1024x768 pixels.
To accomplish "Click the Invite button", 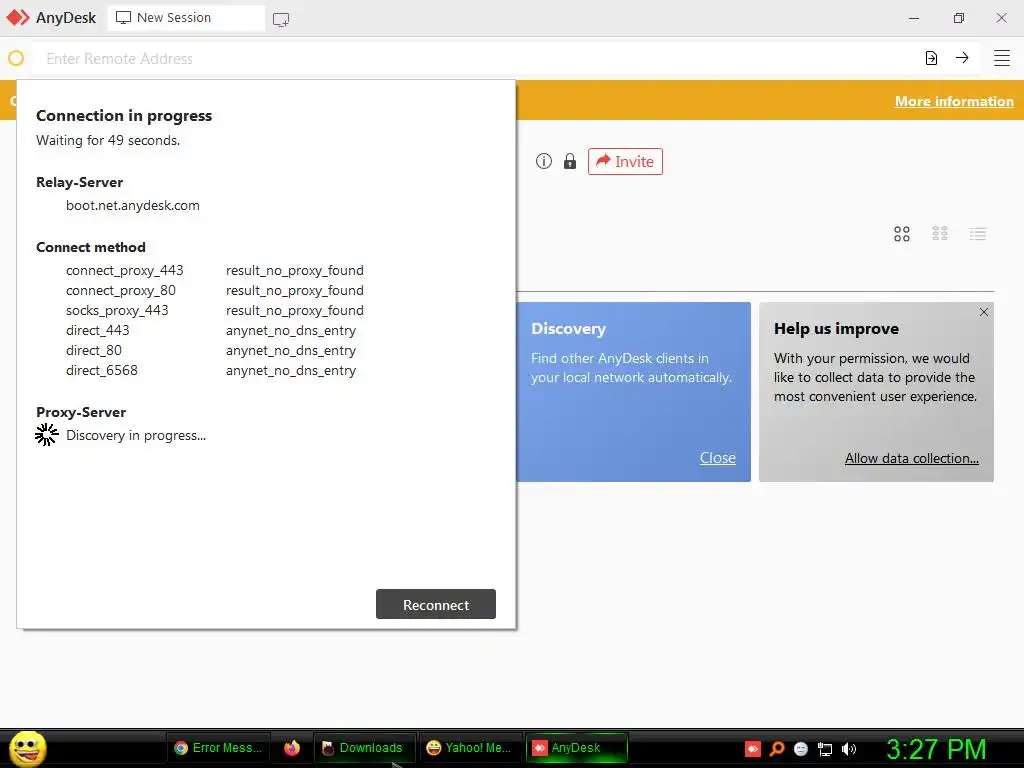I will (625, 161).
